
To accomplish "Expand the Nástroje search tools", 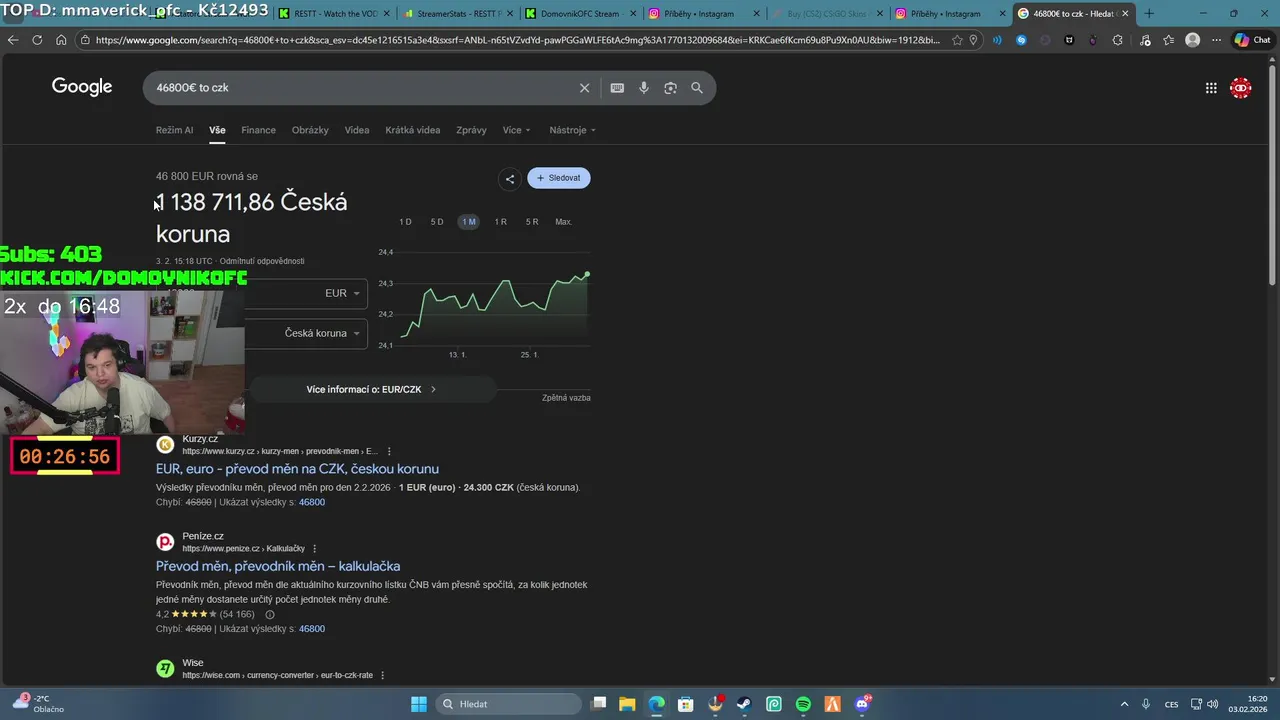I will [572, 130].
